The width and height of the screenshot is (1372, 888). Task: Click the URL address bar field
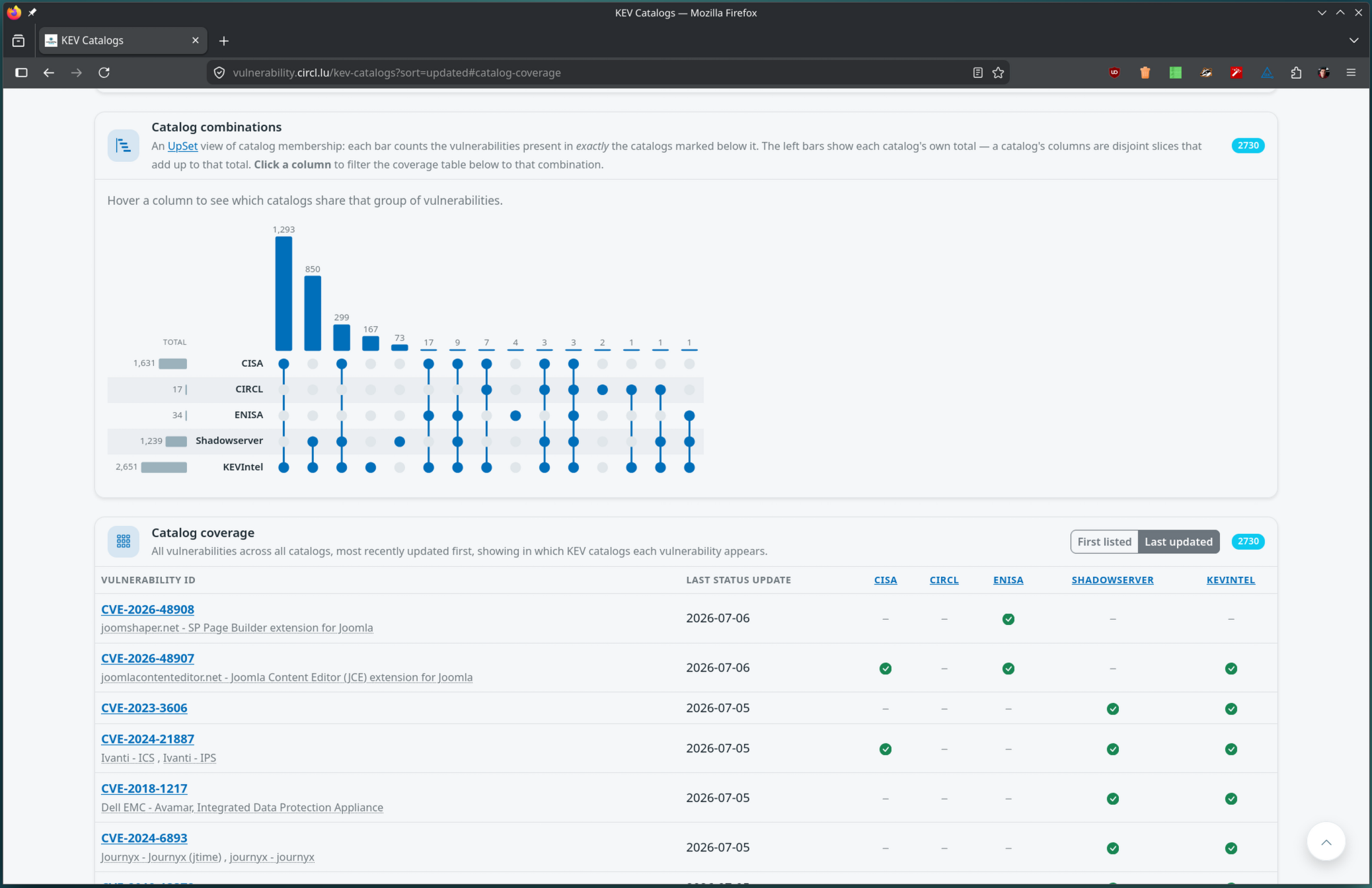click(595, 73)
